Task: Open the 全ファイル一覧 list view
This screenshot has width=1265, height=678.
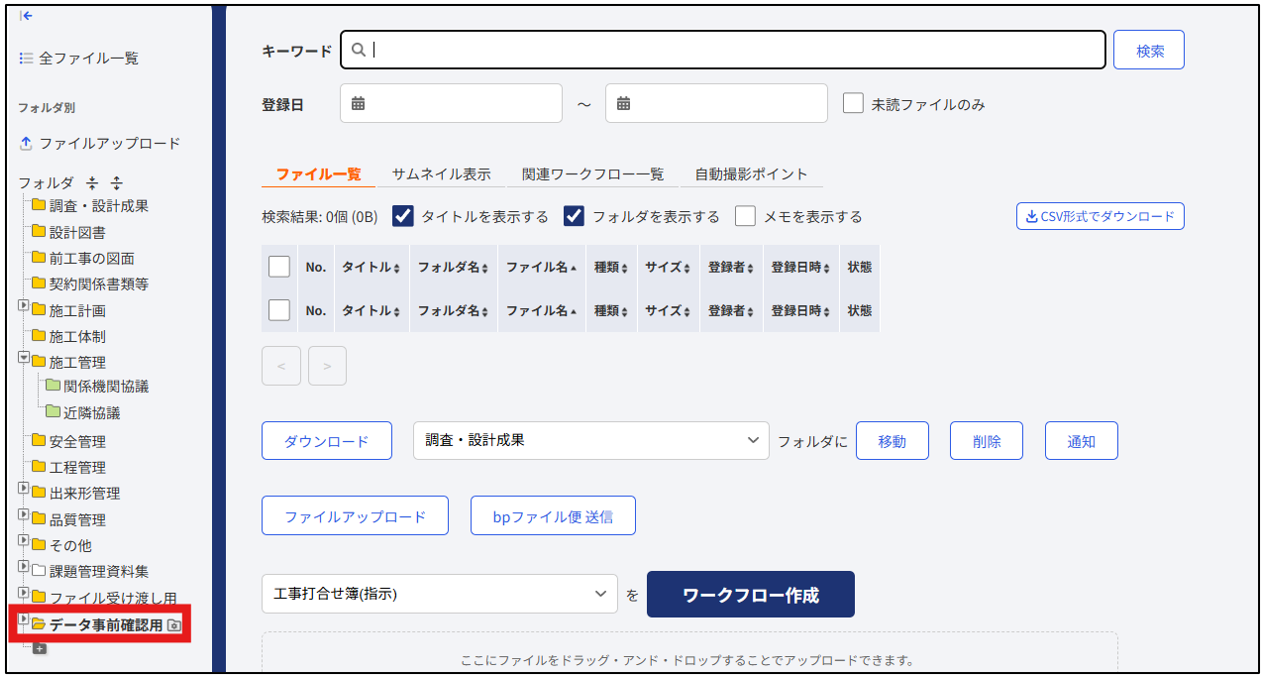Action: [x=79, y=58]
